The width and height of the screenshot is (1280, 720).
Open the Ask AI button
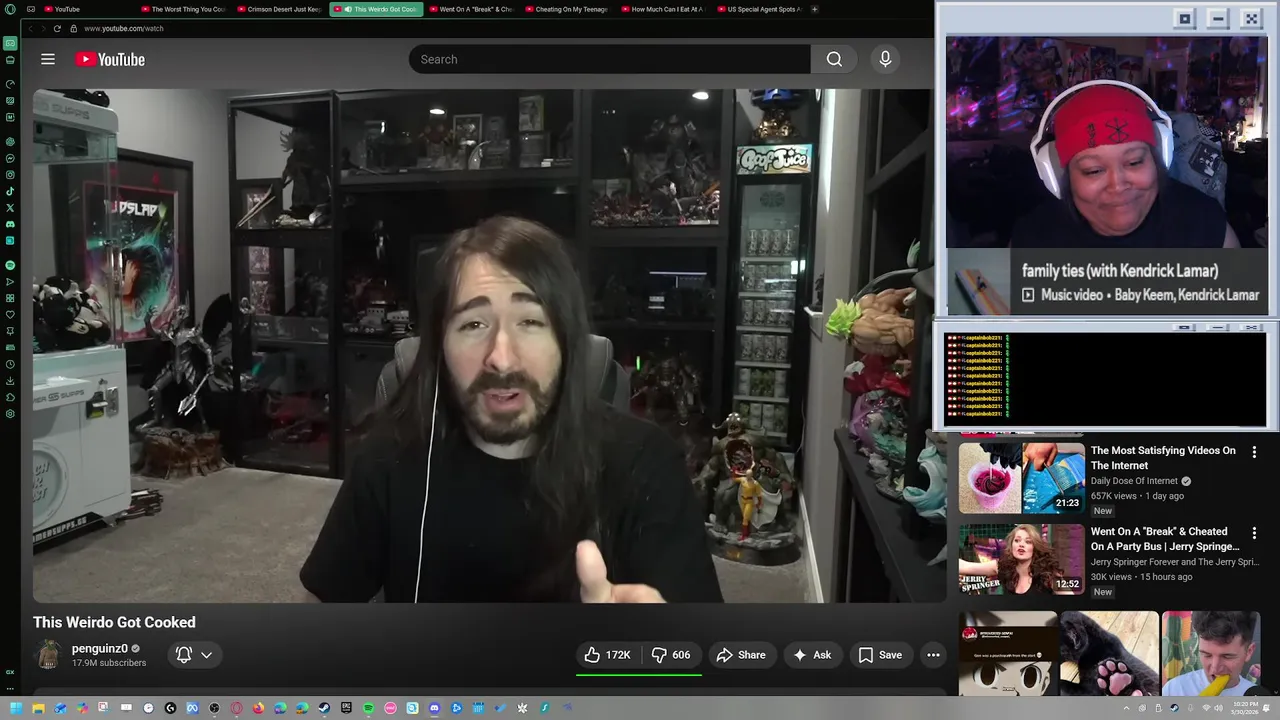point(812,655)
